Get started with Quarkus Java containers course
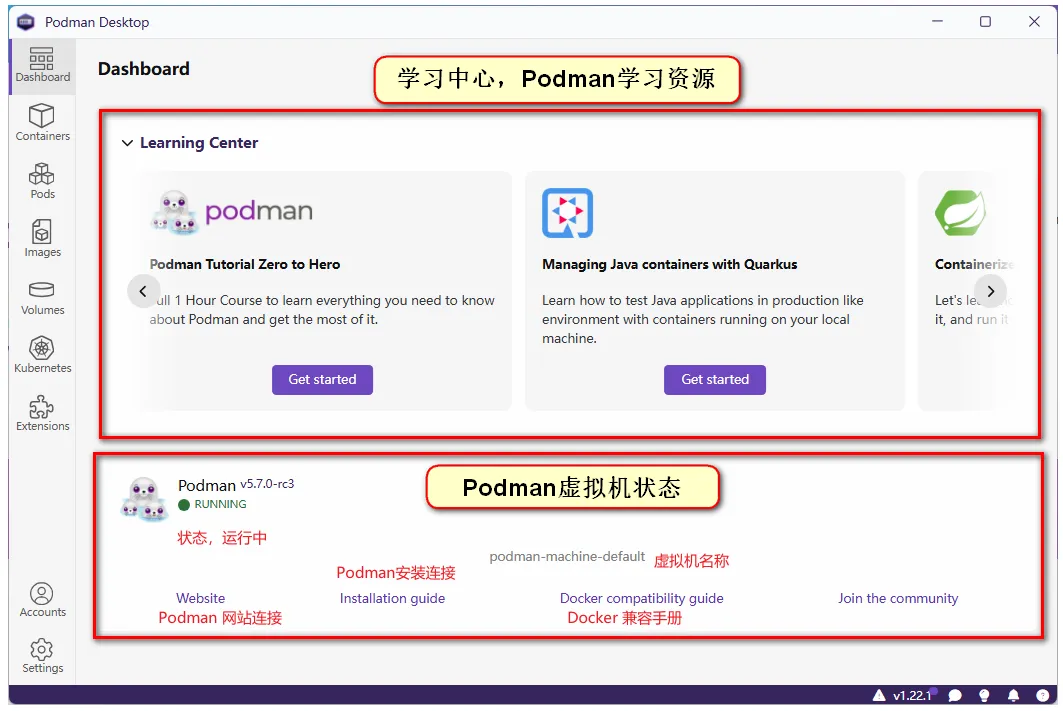This screenshot has width=1063, height=711. [714, 380]
